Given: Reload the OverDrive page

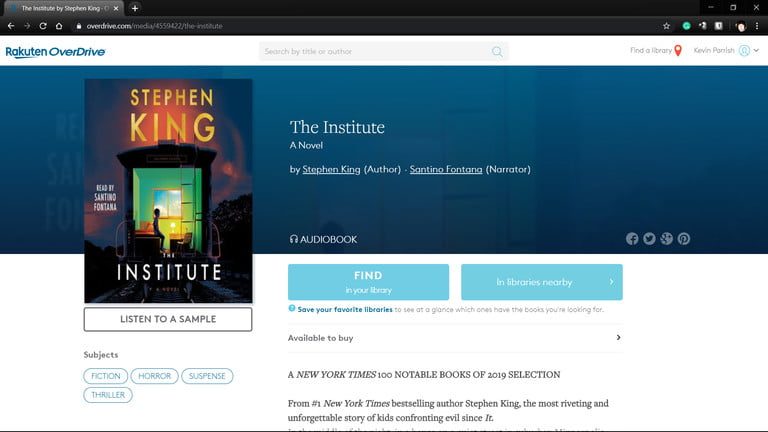Looking at the screenshot, I should click(x=43, y=26).
